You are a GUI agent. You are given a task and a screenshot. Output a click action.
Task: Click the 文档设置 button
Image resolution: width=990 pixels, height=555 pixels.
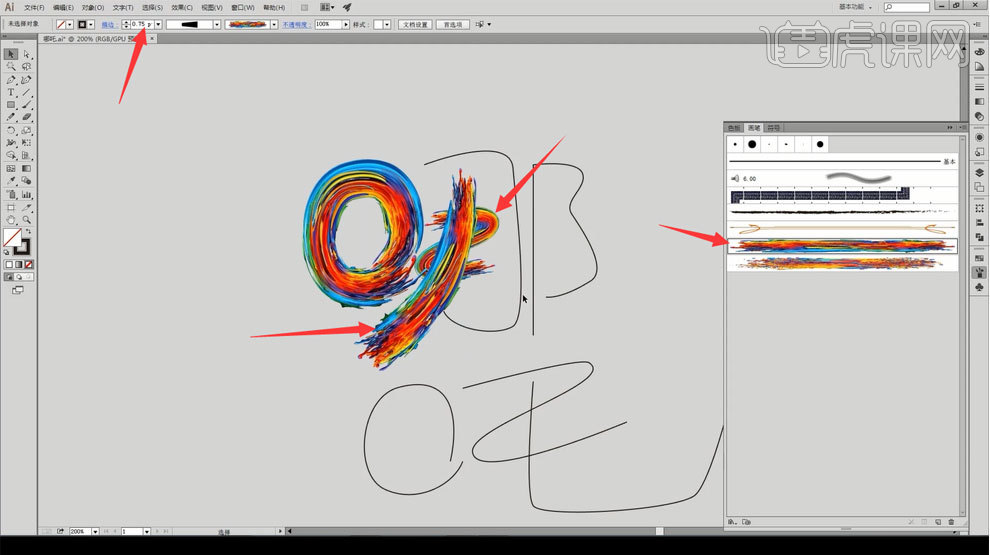pos(415,25)
